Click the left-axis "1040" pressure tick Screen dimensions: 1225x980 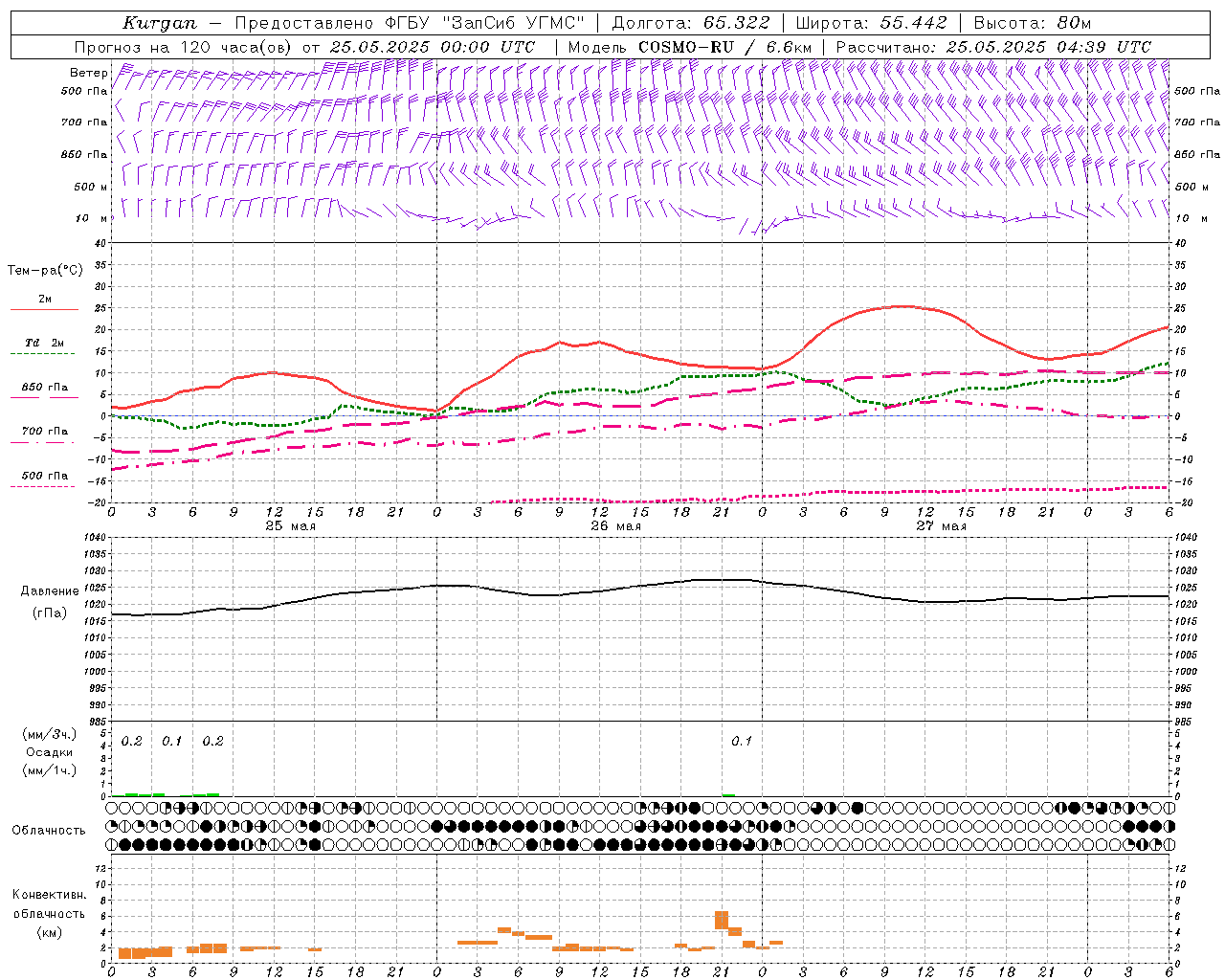coord(97,538)
